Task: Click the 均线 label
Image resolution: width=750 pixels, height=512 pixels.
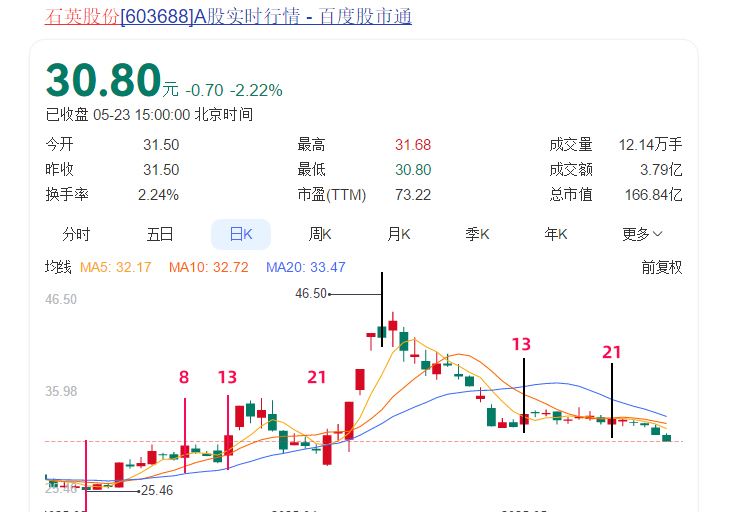Action: [58, 267]
